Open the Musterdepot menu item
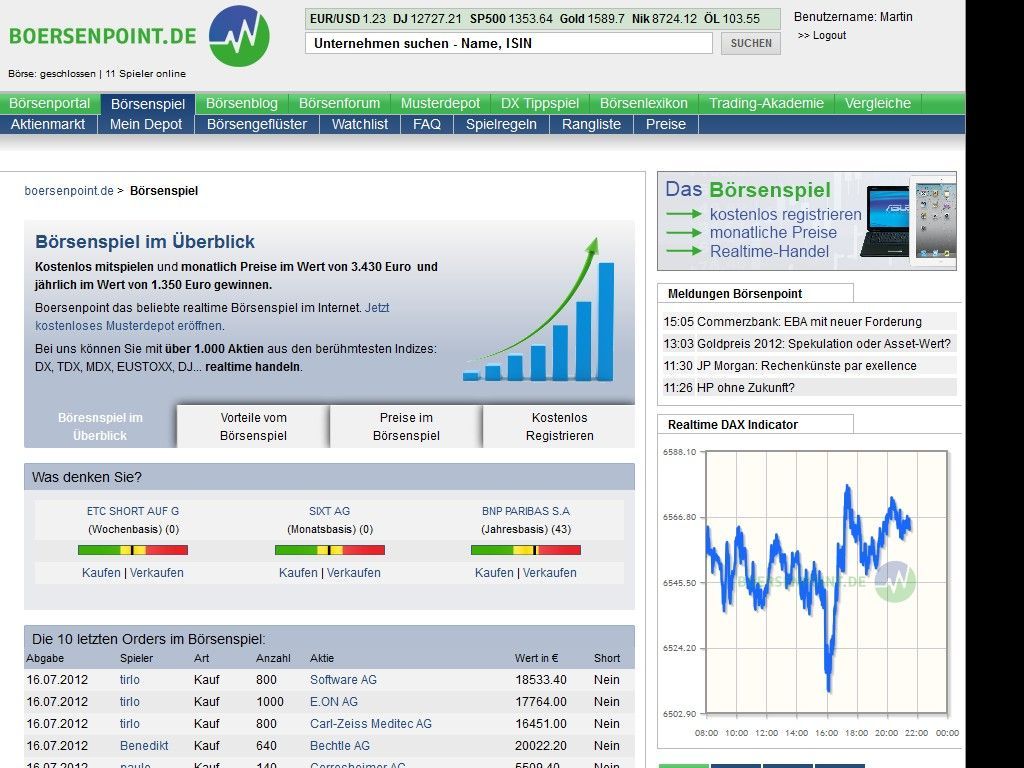The width and height of the screenshot is (1024, 768). (x=440, y=103)
